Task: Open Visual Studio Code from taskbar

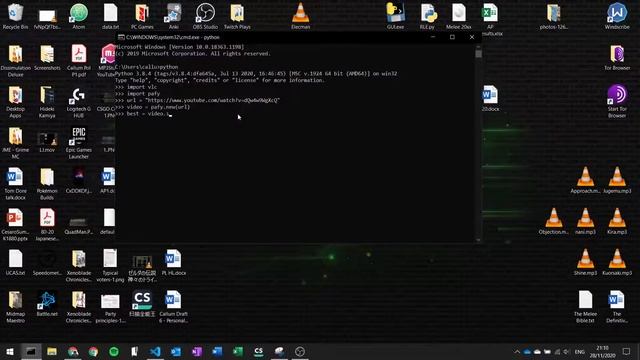Action: click(155, 351)
